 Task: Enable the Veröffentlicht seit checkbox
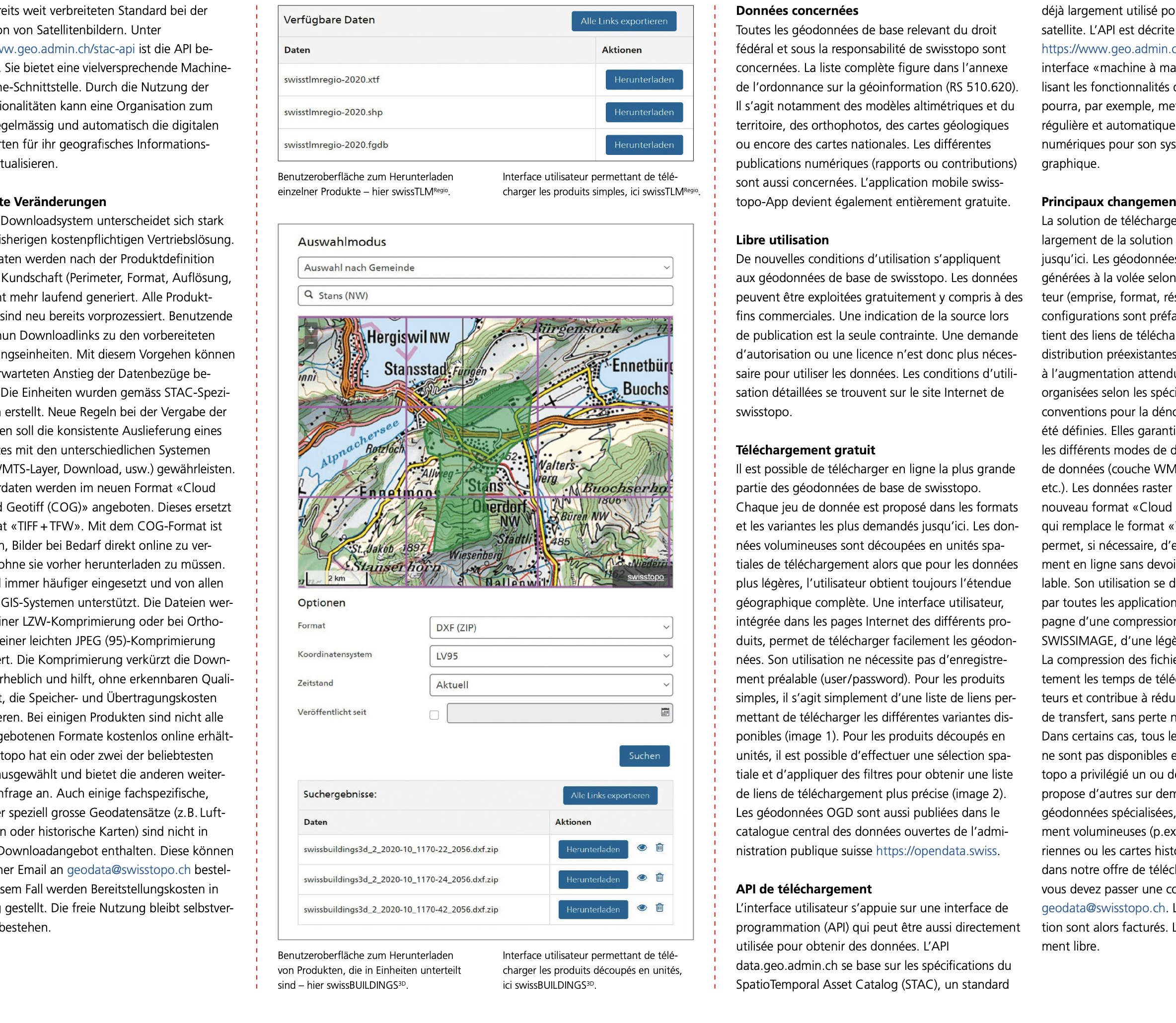[435, 715]
